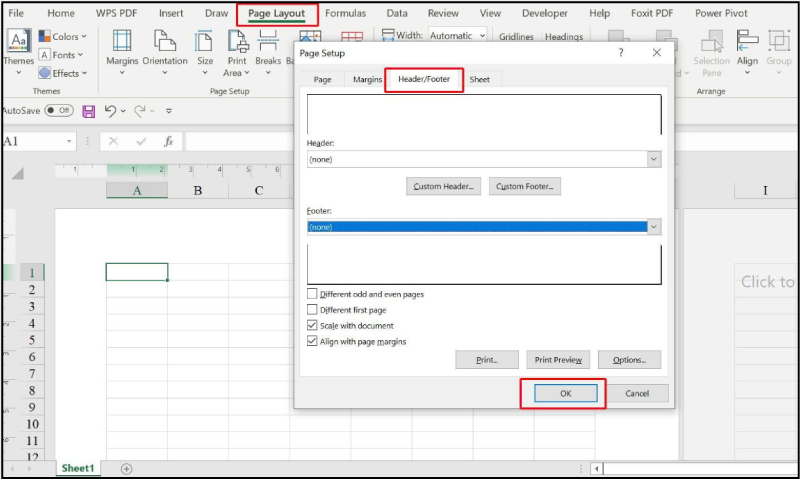800x479 pixels.
Task: Toggle the AutoSave switch
Action: click(59, 111)
